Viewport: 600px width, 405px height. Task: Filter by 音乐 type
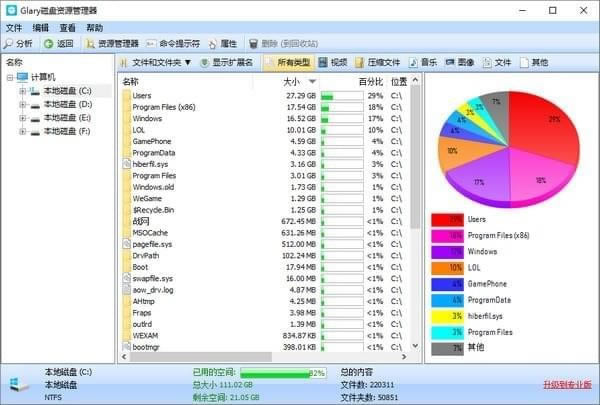coord(423,62)
